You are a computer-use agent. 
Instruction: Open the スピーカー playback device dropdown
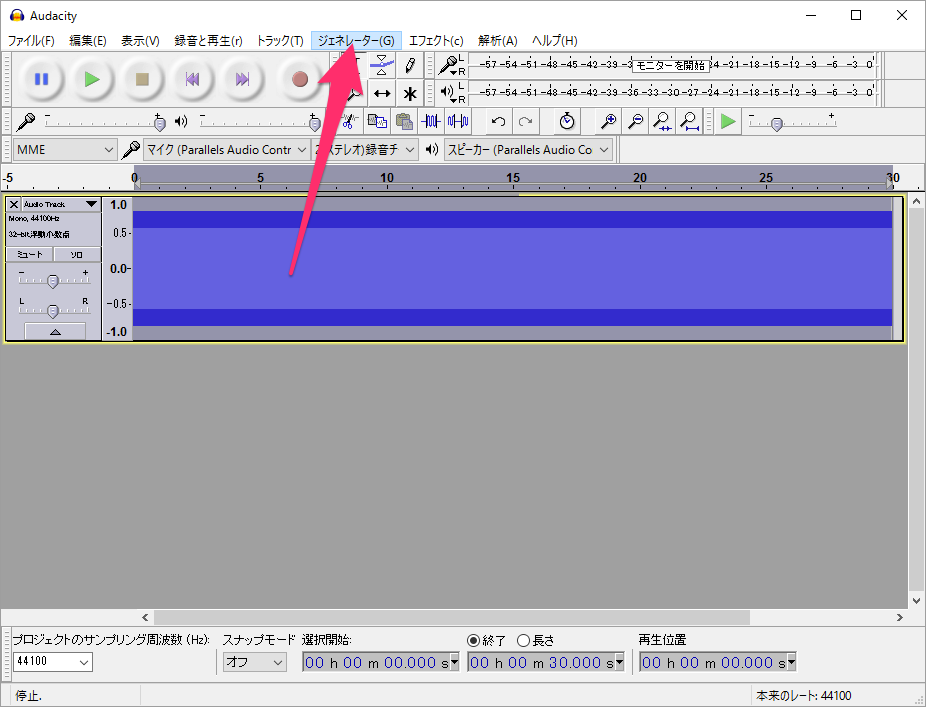coord(528,150)
